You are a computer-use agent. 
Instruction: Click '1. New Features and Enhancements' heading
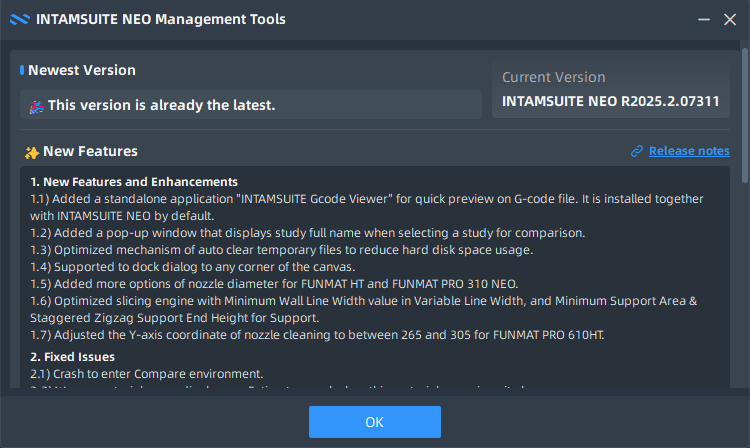pos(134,182)
